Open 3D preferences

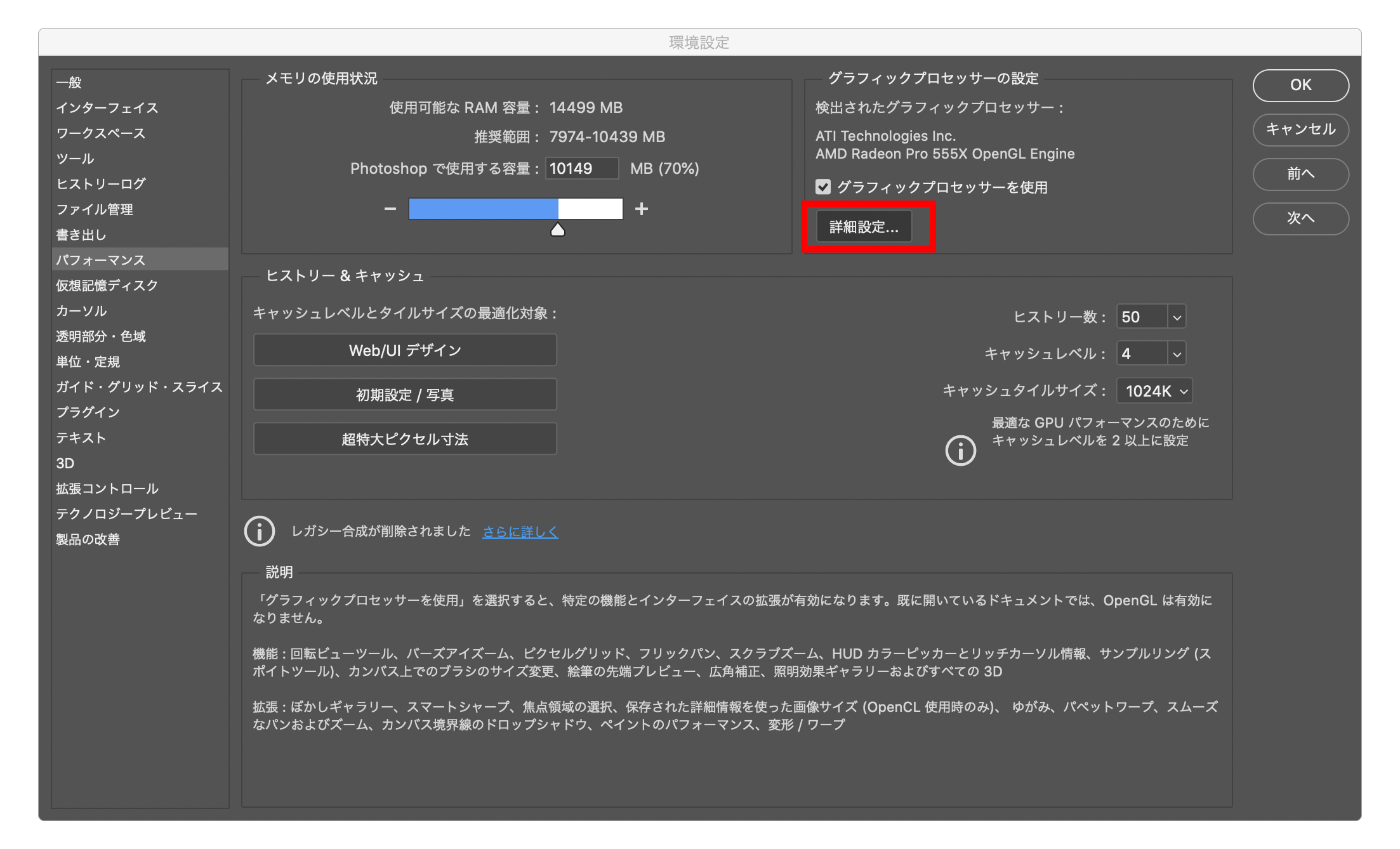(140, 463)
